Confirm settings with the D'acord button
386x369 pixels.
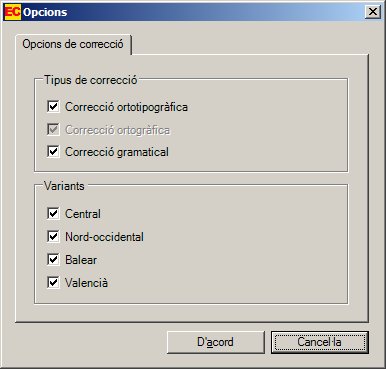(216, 342)
